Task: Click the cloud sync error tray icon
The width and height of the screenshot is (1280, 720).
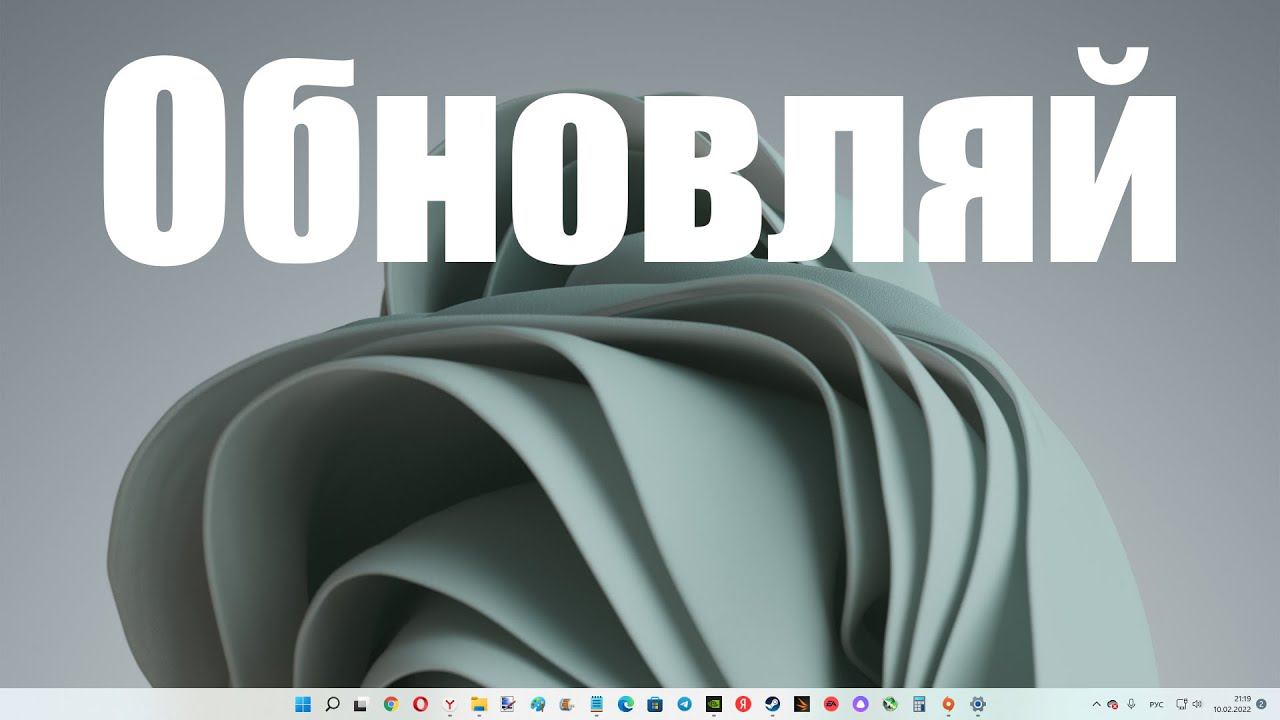Action: click(1112, 704)
